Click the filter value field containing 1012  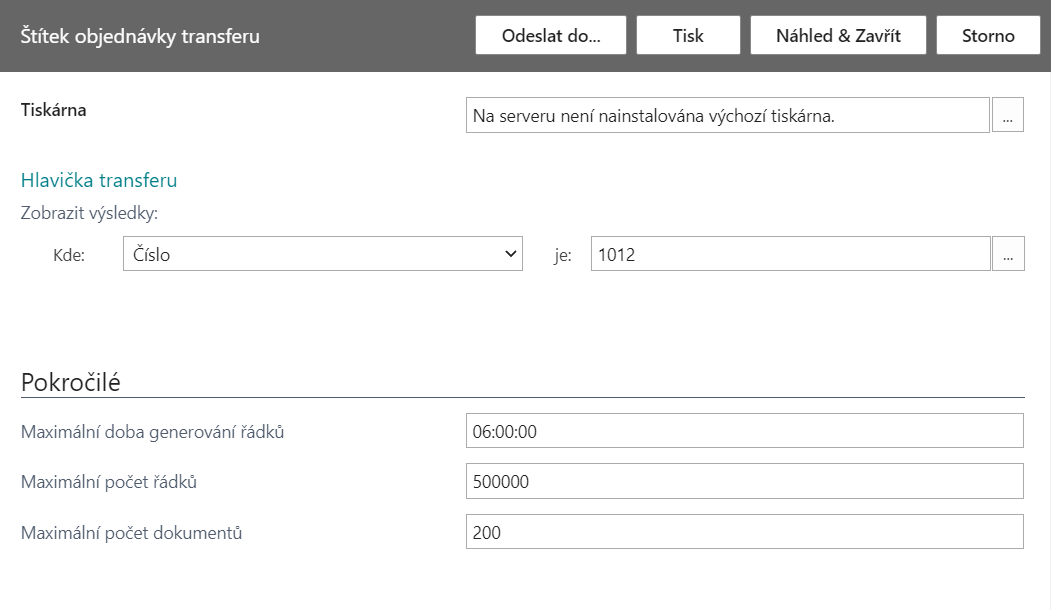coord(790,254)
